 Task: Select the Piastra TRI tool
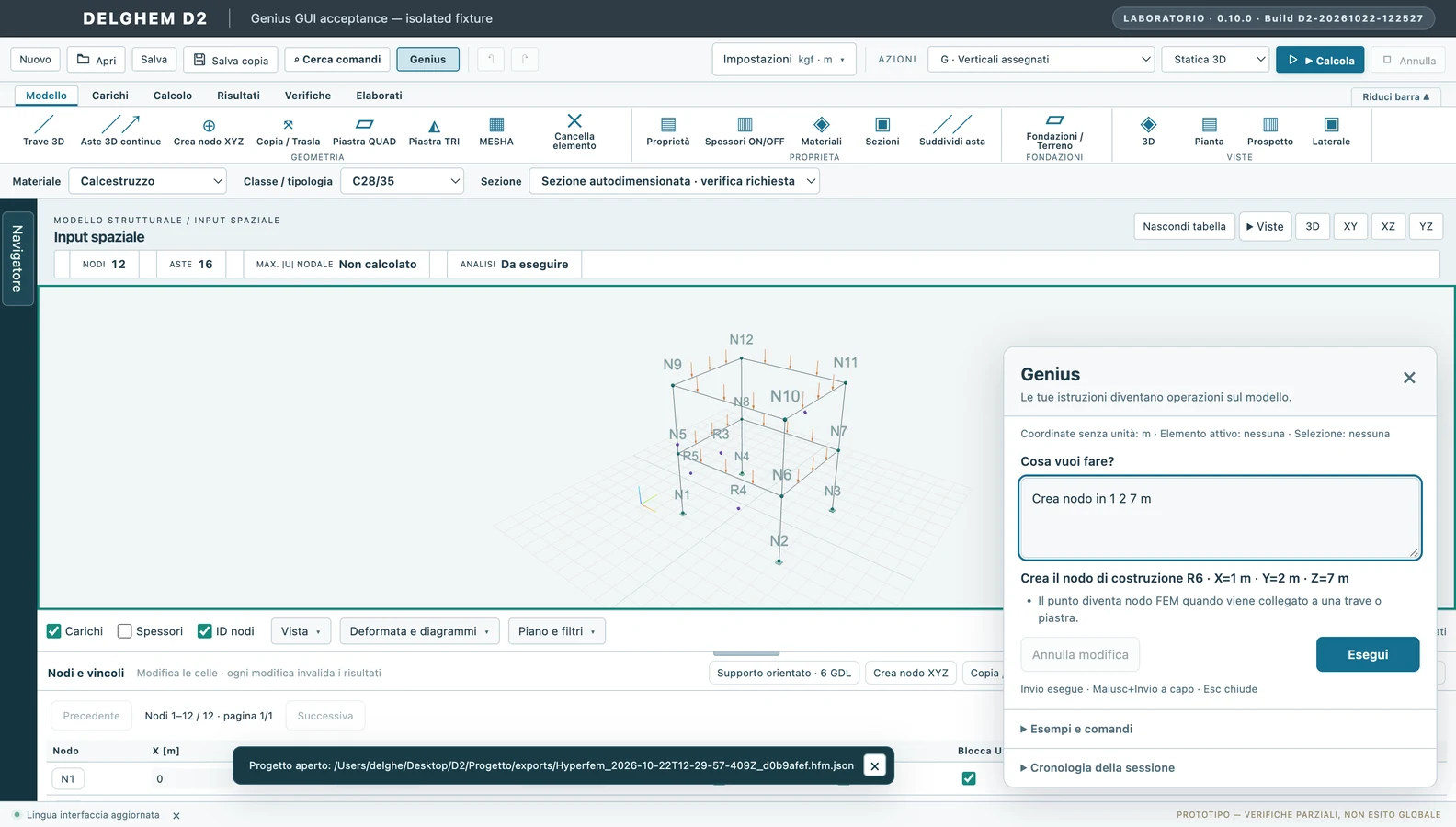pos(434,130)
